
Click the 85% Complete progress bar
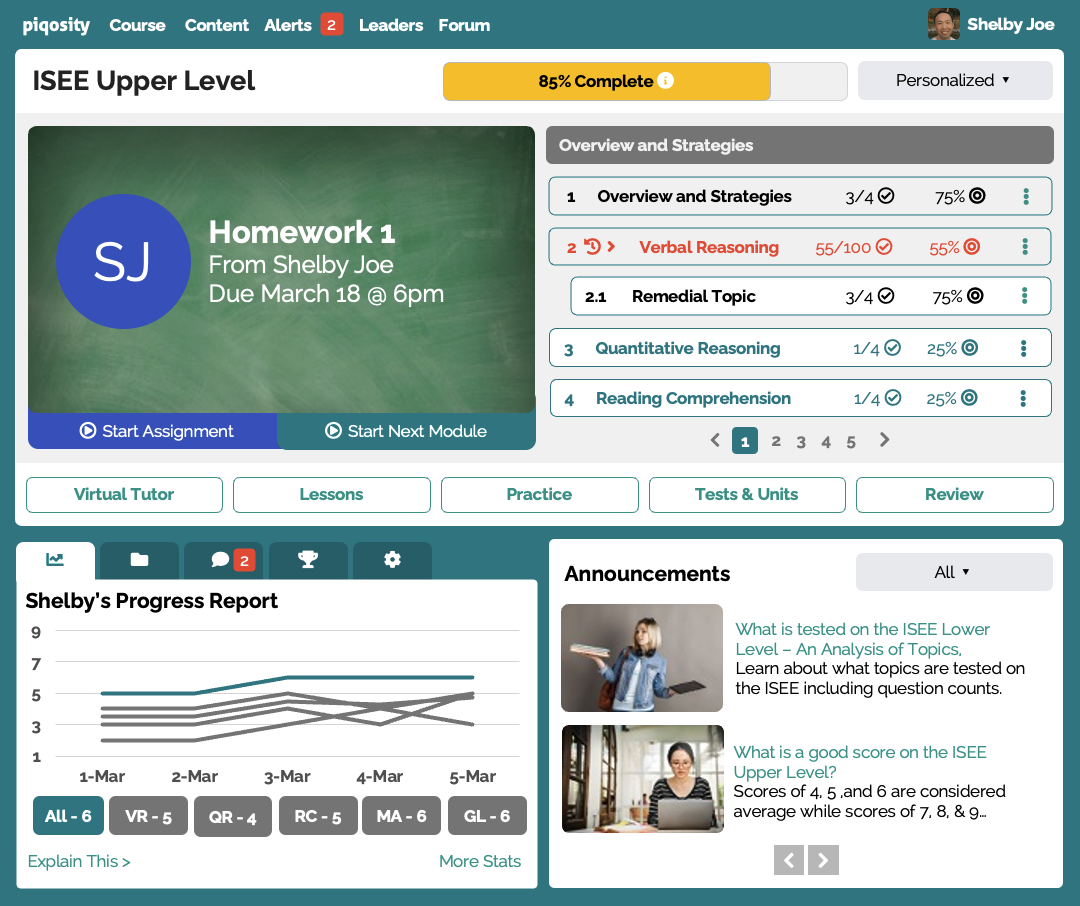point(606,82)
